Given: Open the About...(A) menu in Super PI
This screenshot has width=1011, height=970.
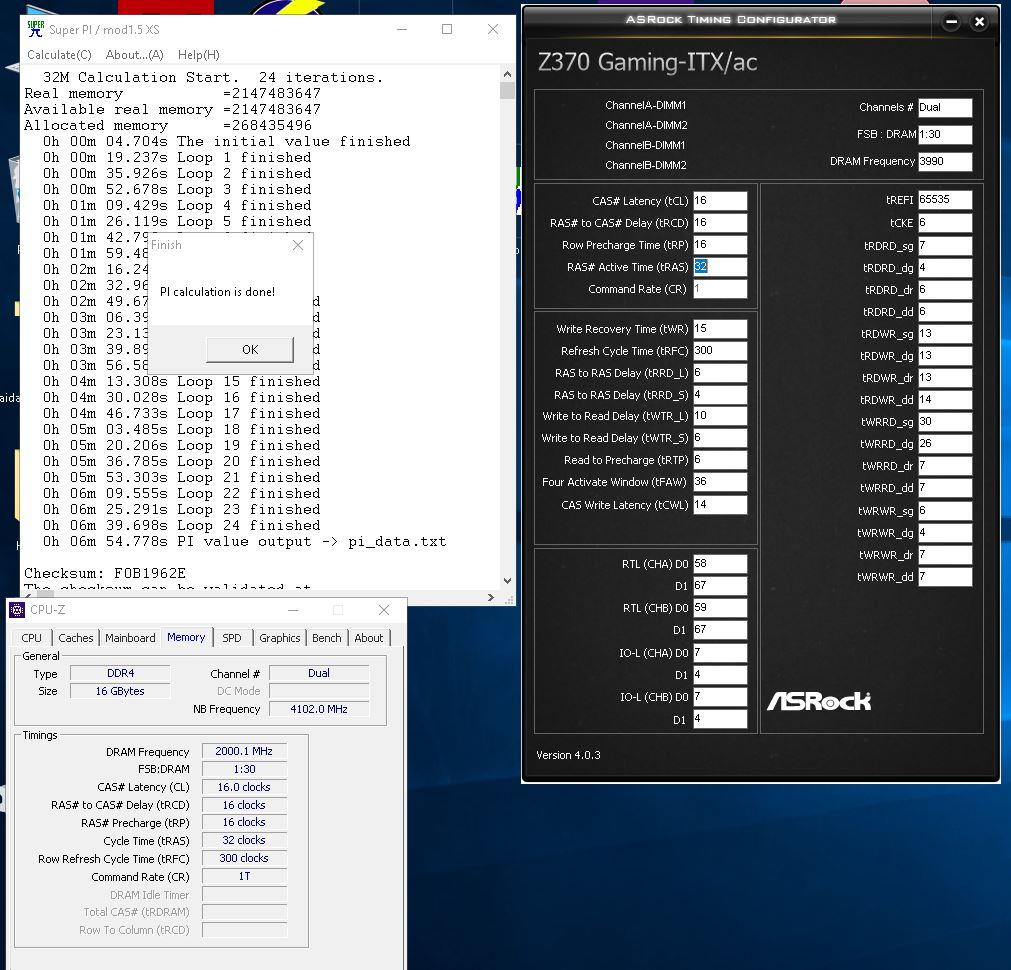Looking at the screenshot, I should coord(134,55).
